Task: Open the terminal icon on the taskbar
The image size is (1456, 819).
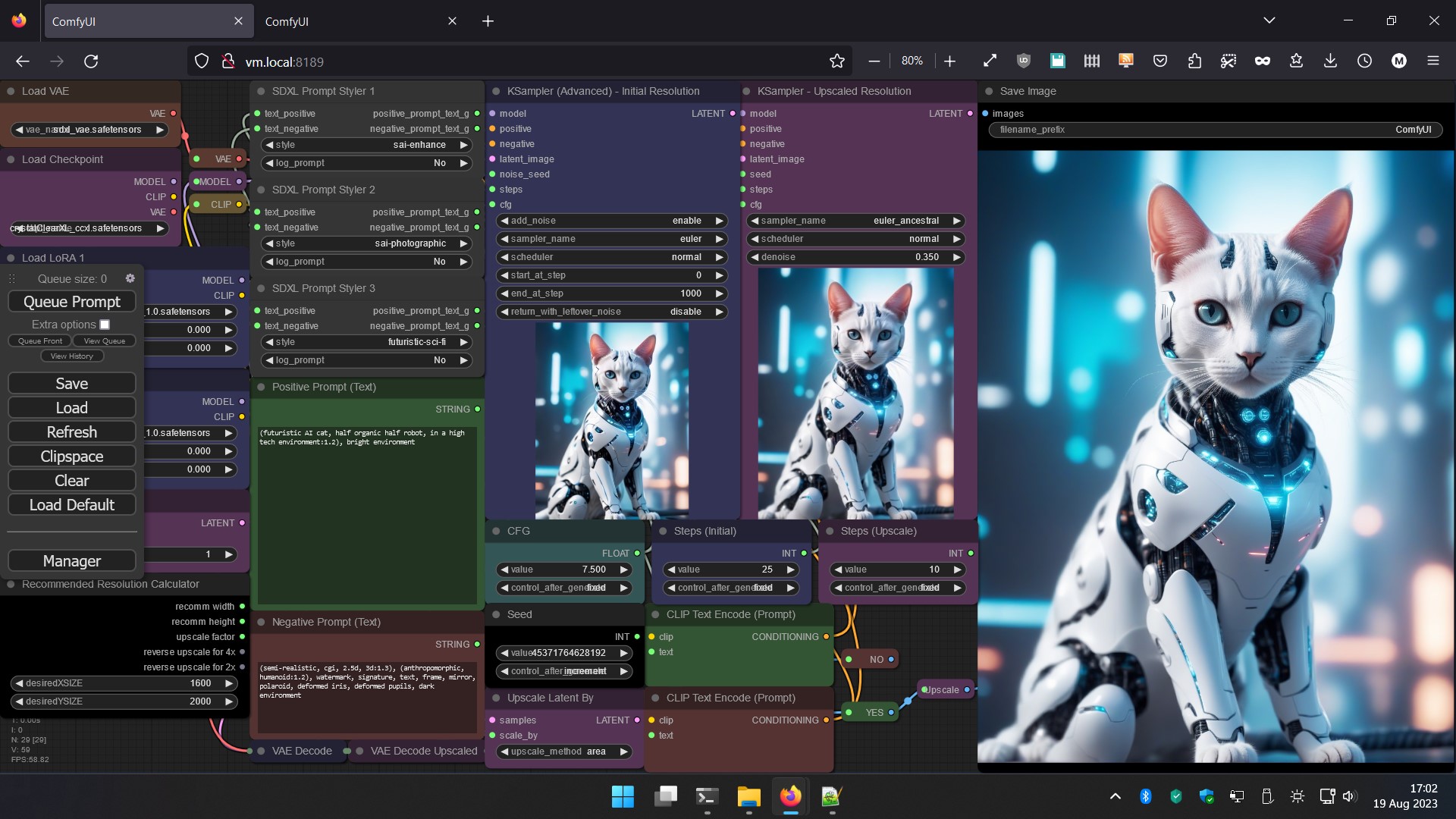Action: pyautogui.click(x=707, y=797)
